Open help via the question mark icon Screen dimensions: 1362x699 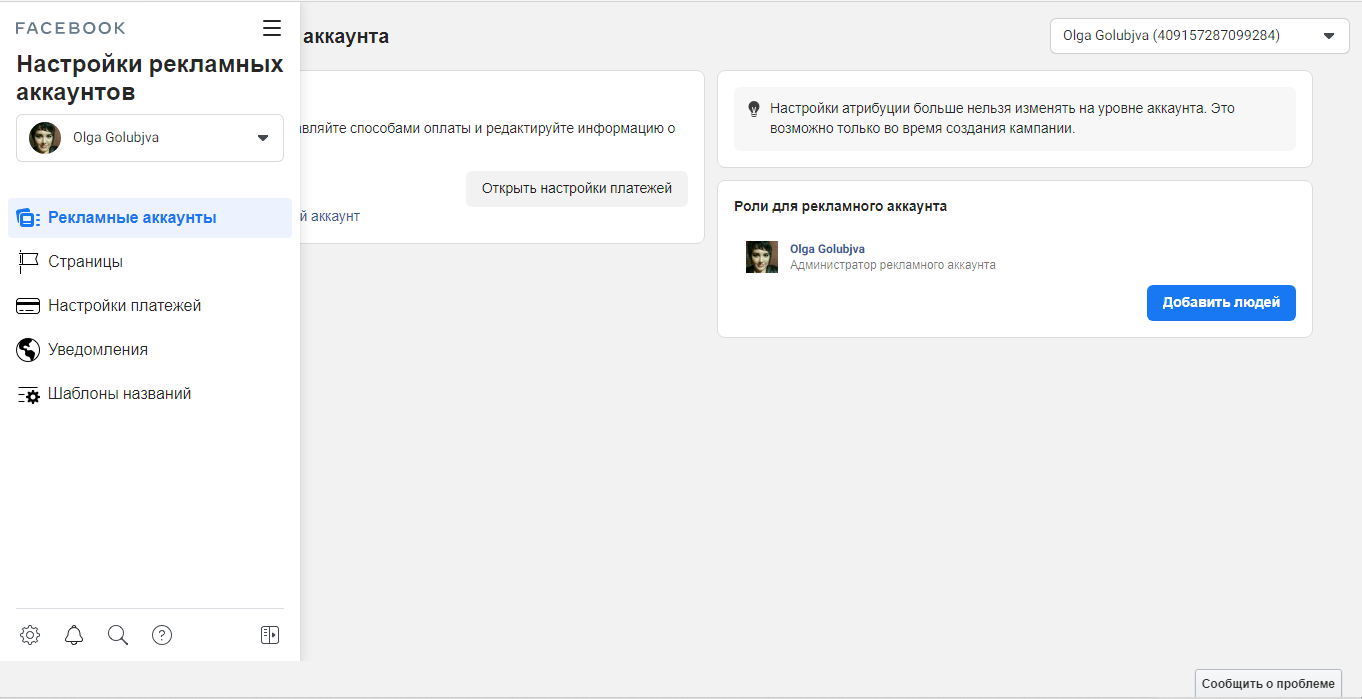coord(162,635)
